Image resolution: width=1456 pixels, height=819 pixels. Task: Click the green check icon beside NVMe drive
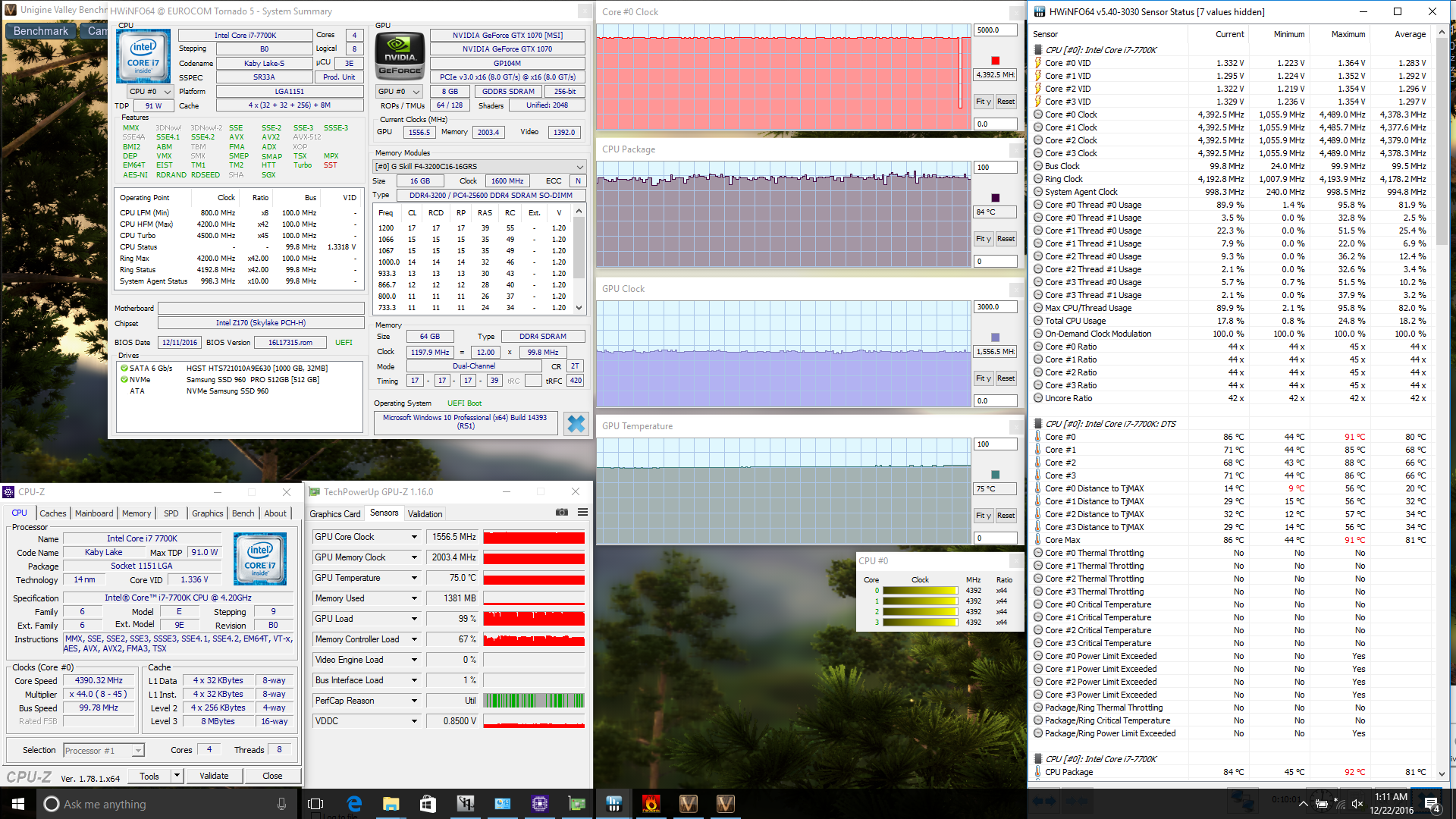click(124, 379)
